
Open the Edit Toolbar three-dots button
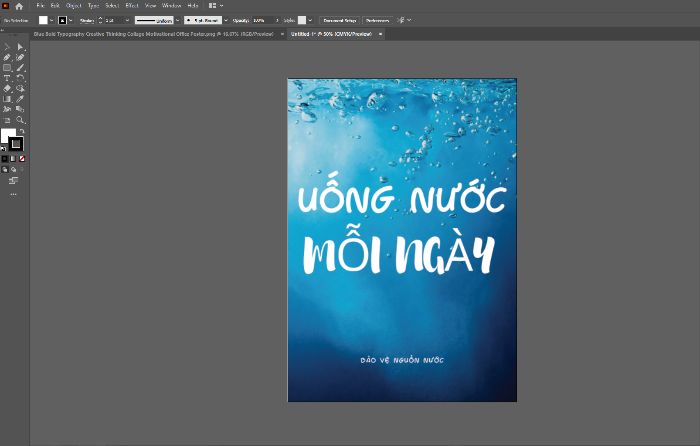13,194
